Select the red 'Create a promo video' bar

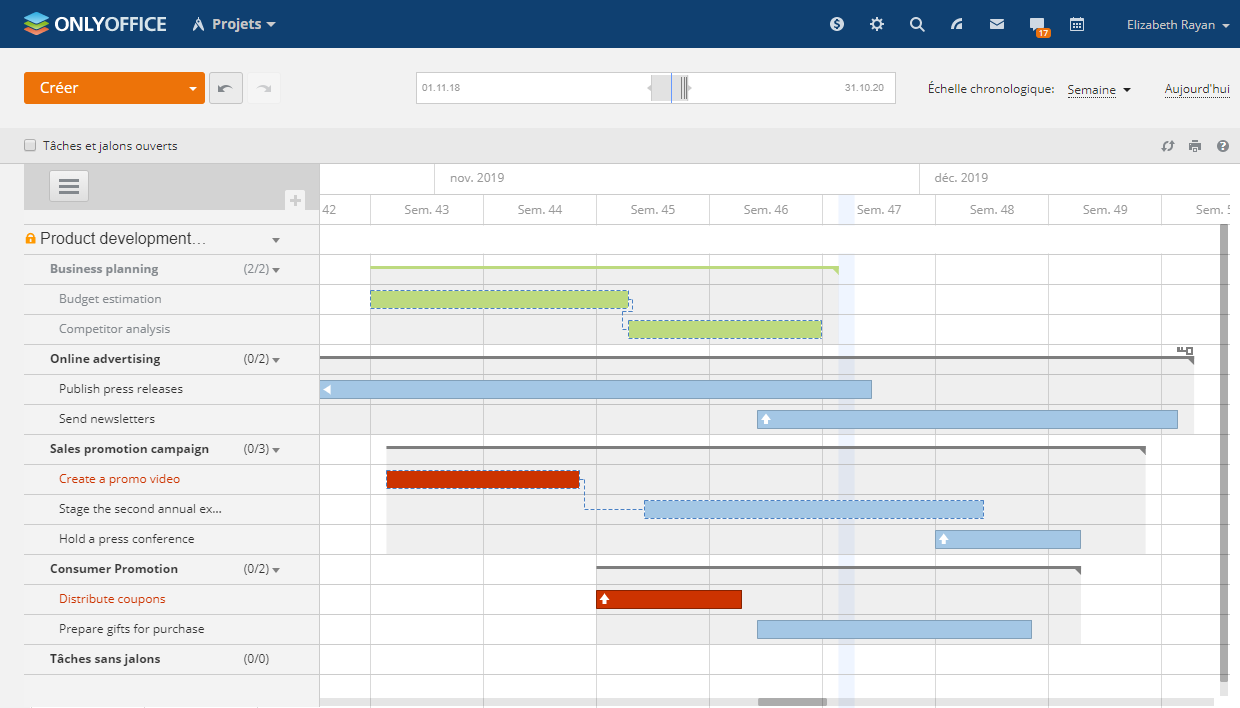pyautogui.click(x=483, y=479)
